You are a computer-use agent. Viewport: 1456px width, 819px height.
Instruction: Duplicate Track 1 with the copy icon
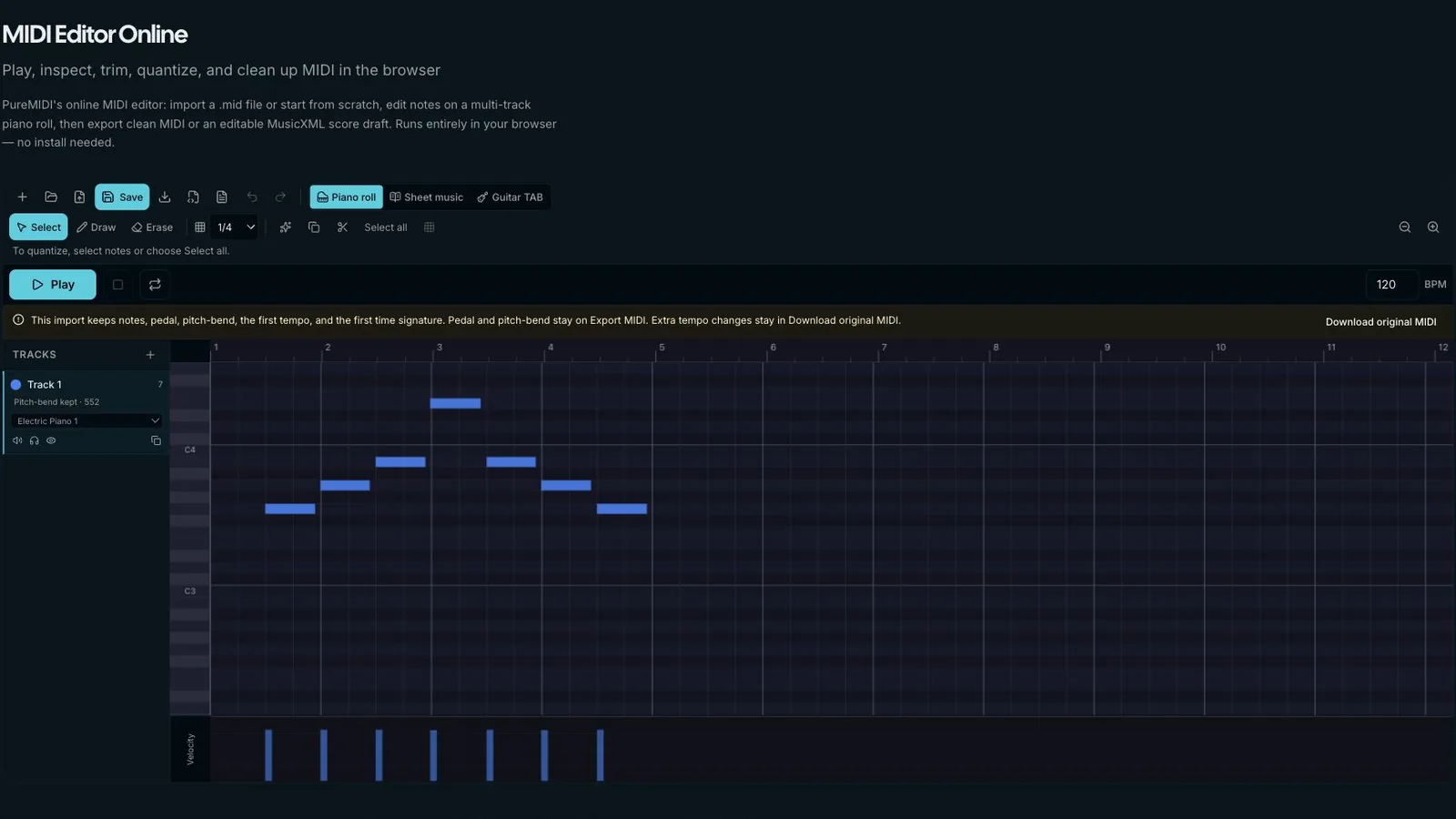[x=156, y=440]
